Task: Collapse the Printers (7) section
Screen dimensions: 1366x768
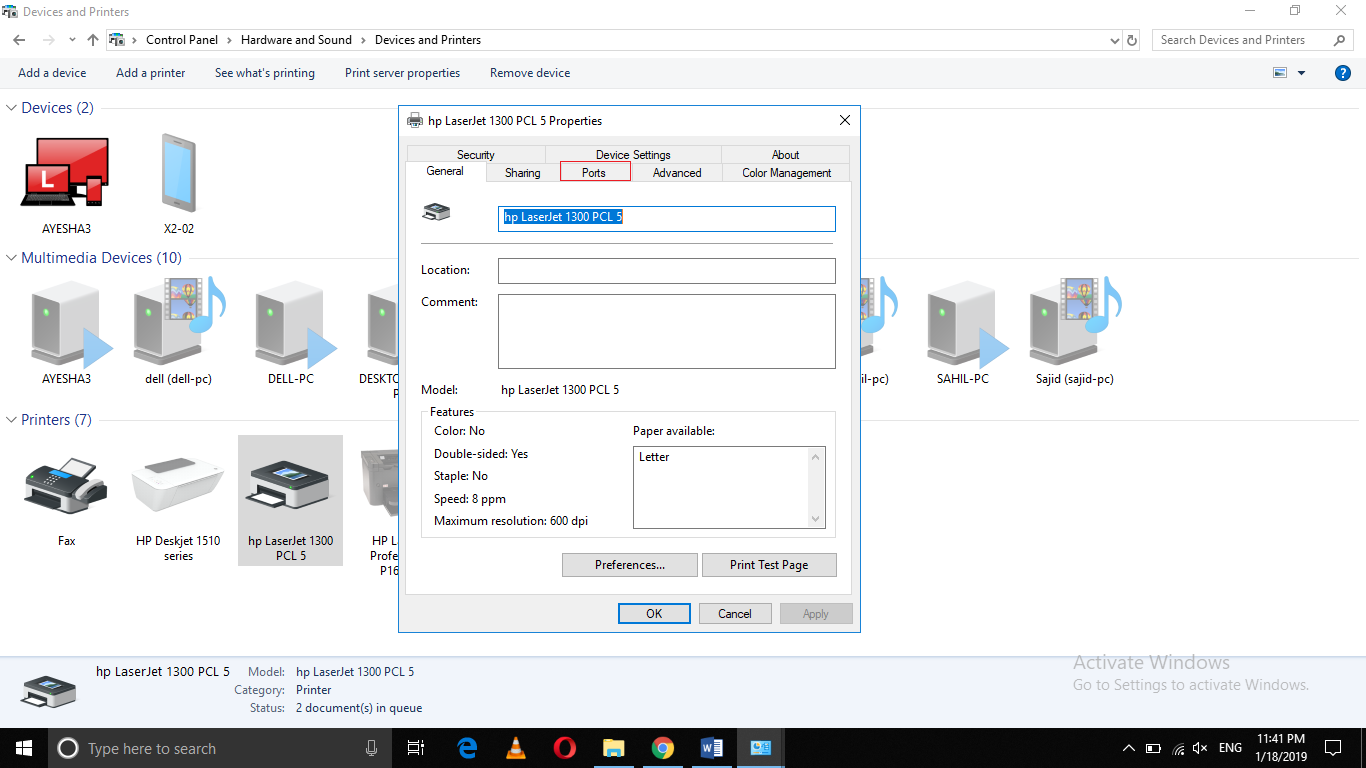Action: point(10,419)
